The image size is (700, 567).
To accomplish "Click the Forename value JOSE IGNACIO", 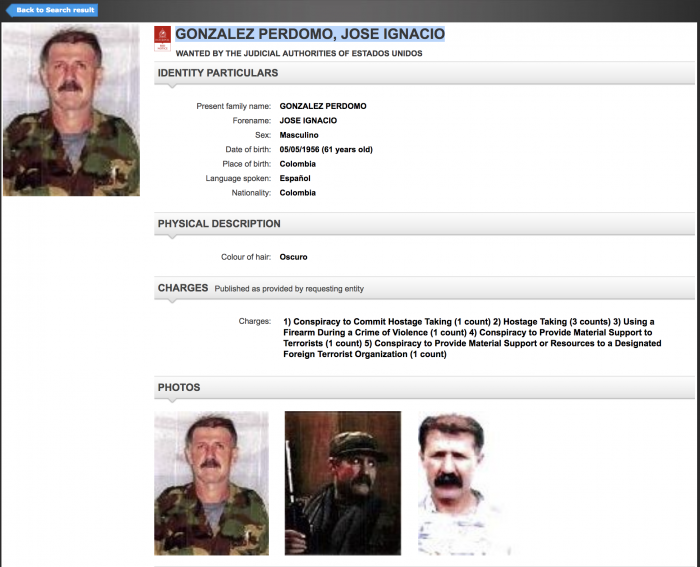I will (x=308, y=120).
